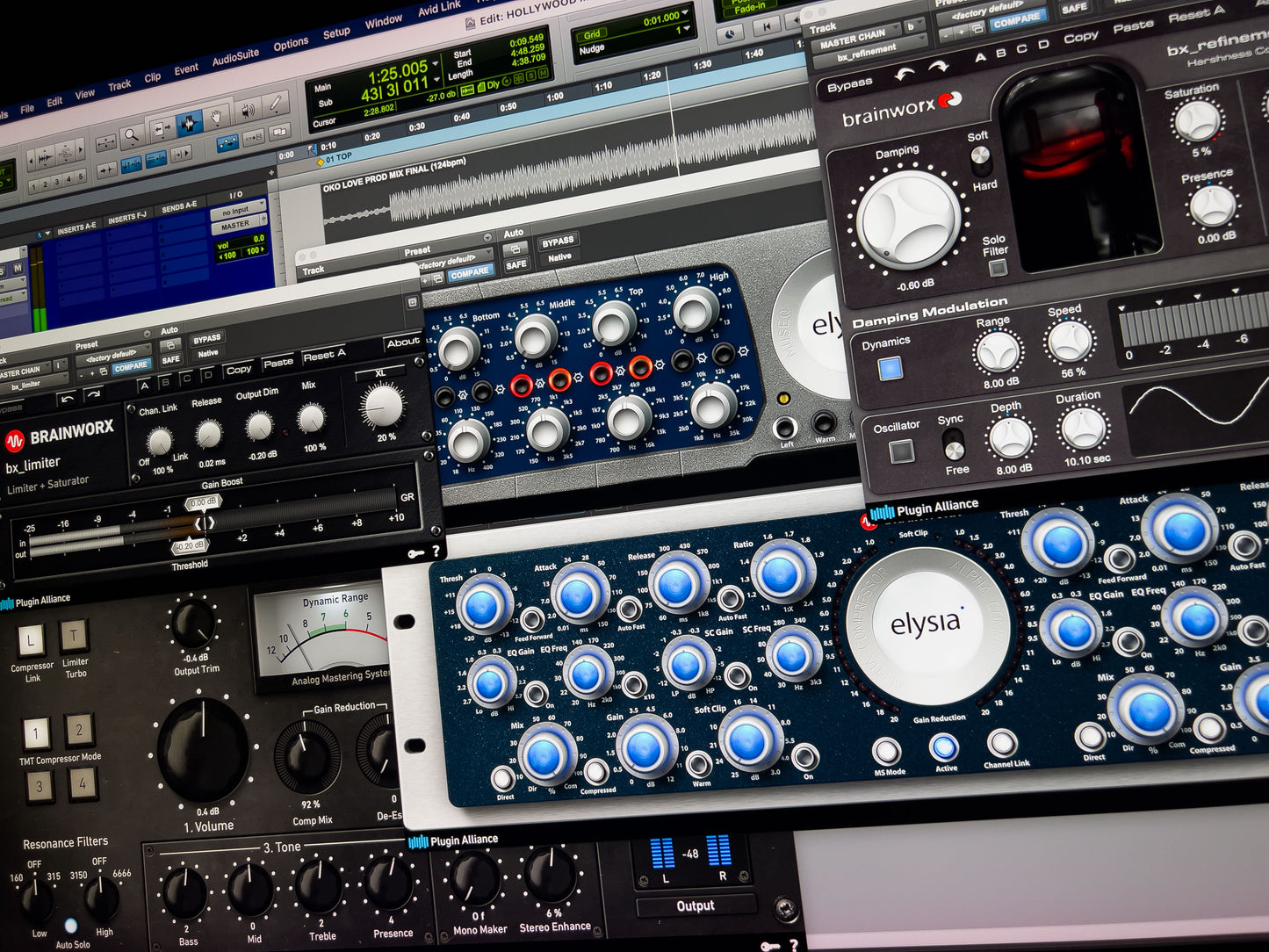Viewport: 1269px width, 952px height.
Task: Open bx_refinement MASTER CHAIN track selector
Action: coord(857,38)
